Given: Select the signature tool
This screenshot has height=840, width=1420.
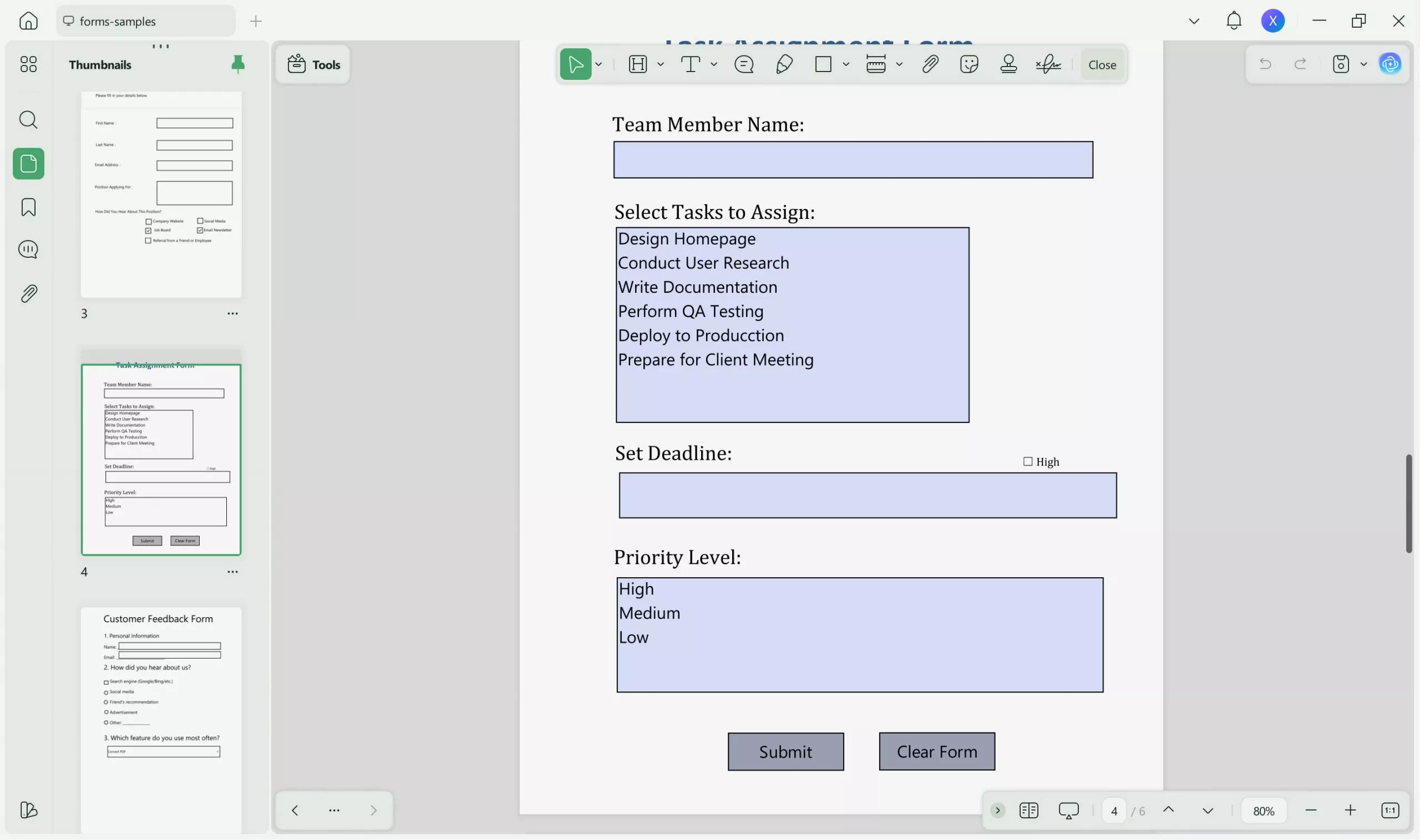Looking at the screenshot, I should tap(1048, 64).
